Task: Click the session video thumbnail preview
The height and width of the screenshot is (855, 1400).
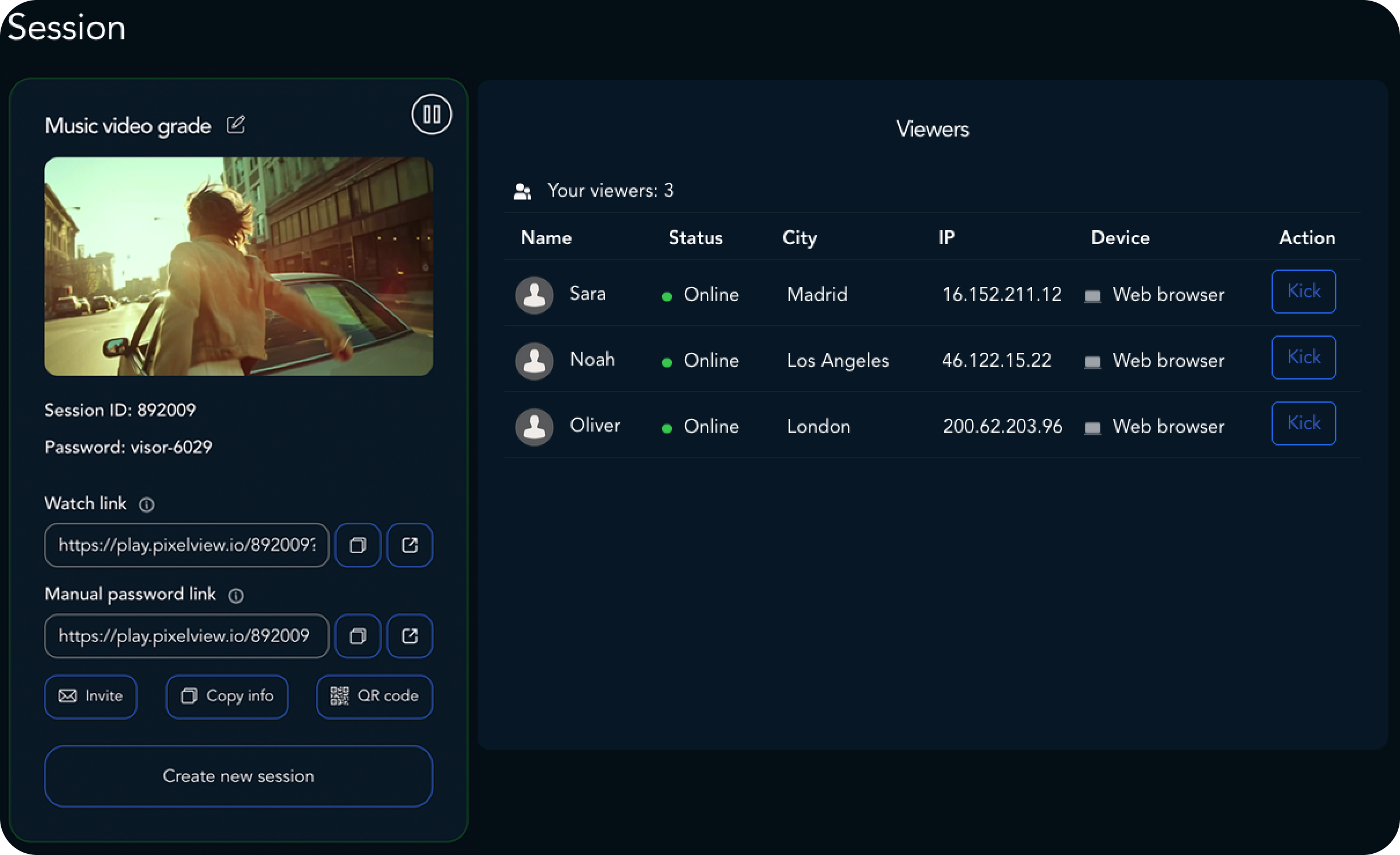Action: click(x=238, y=267)
